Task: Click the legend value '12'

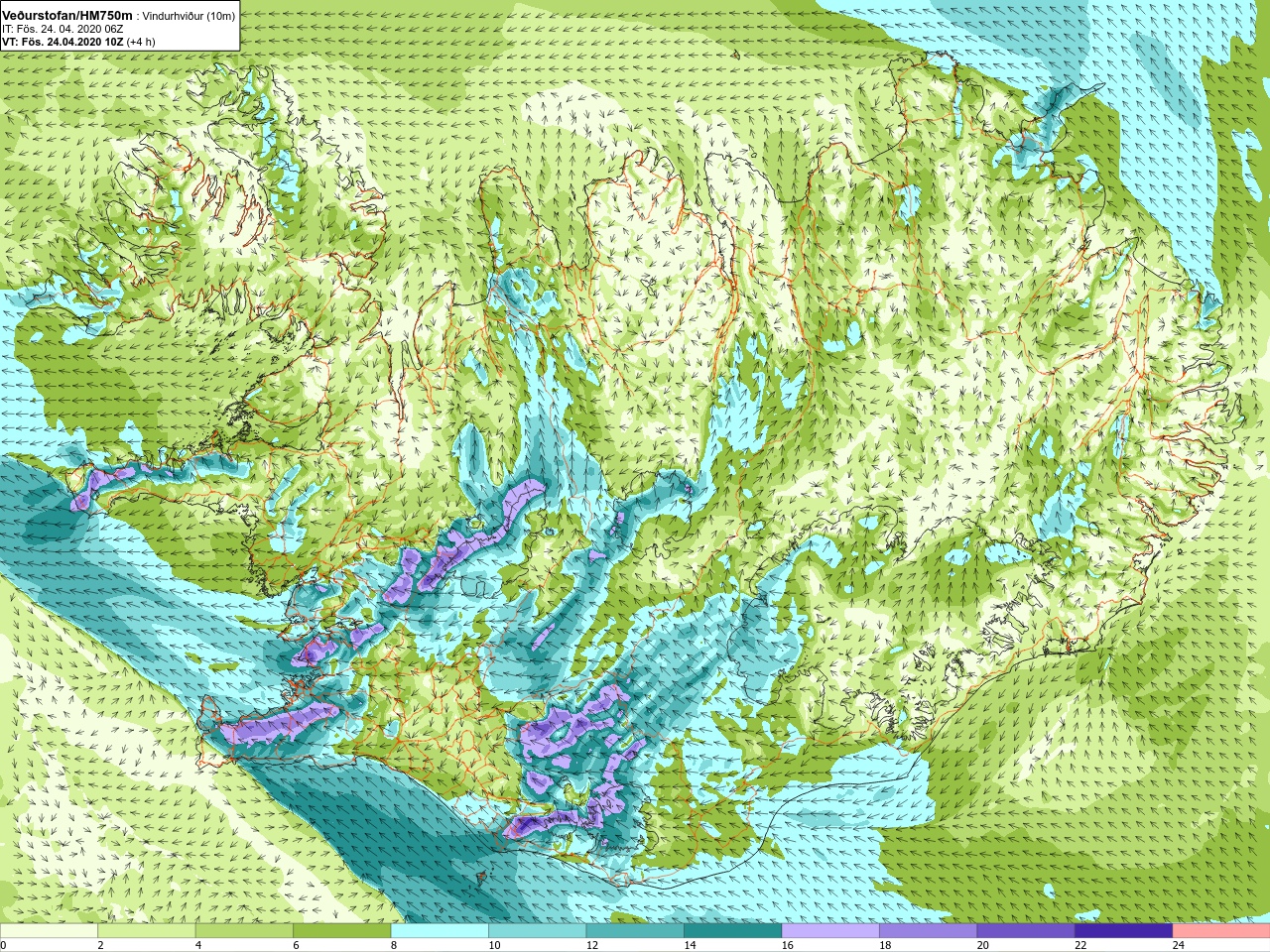Action: (x=592, y=945)
